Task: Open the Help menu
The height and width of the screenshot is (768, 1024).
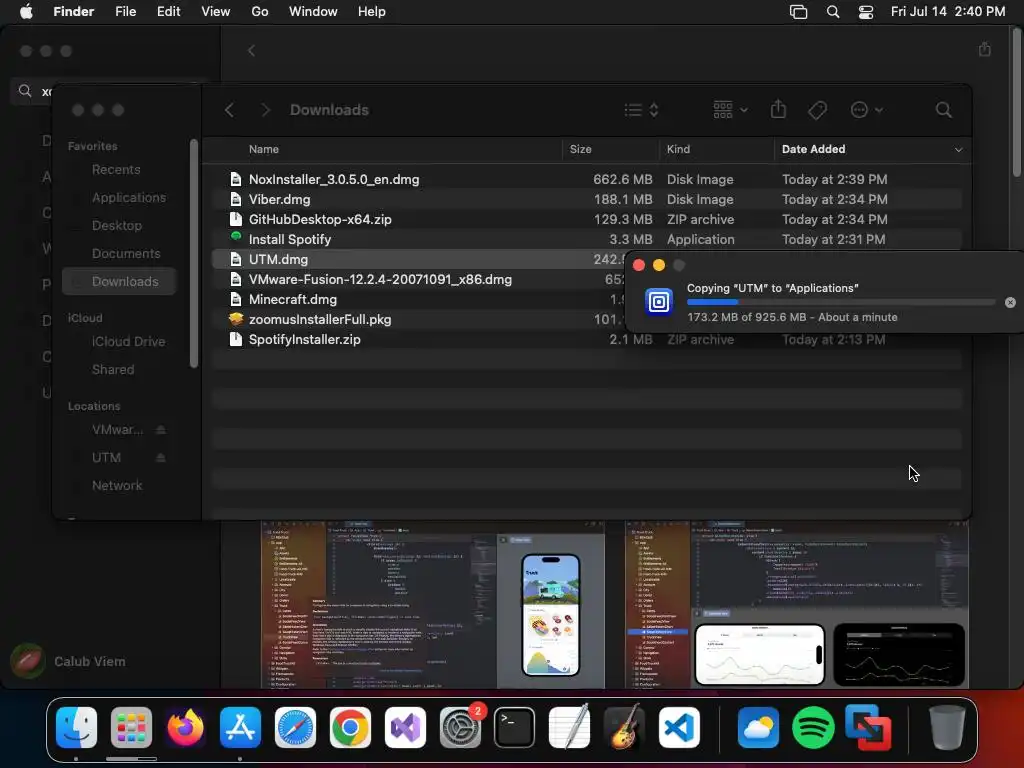Action: click(x=372, y=12)
